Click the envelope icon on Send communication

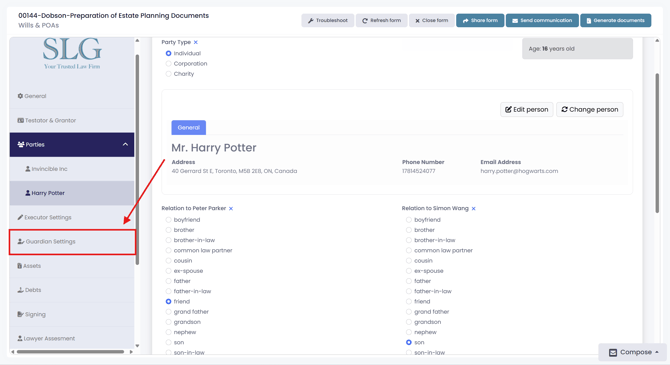[x=515, y=21]
